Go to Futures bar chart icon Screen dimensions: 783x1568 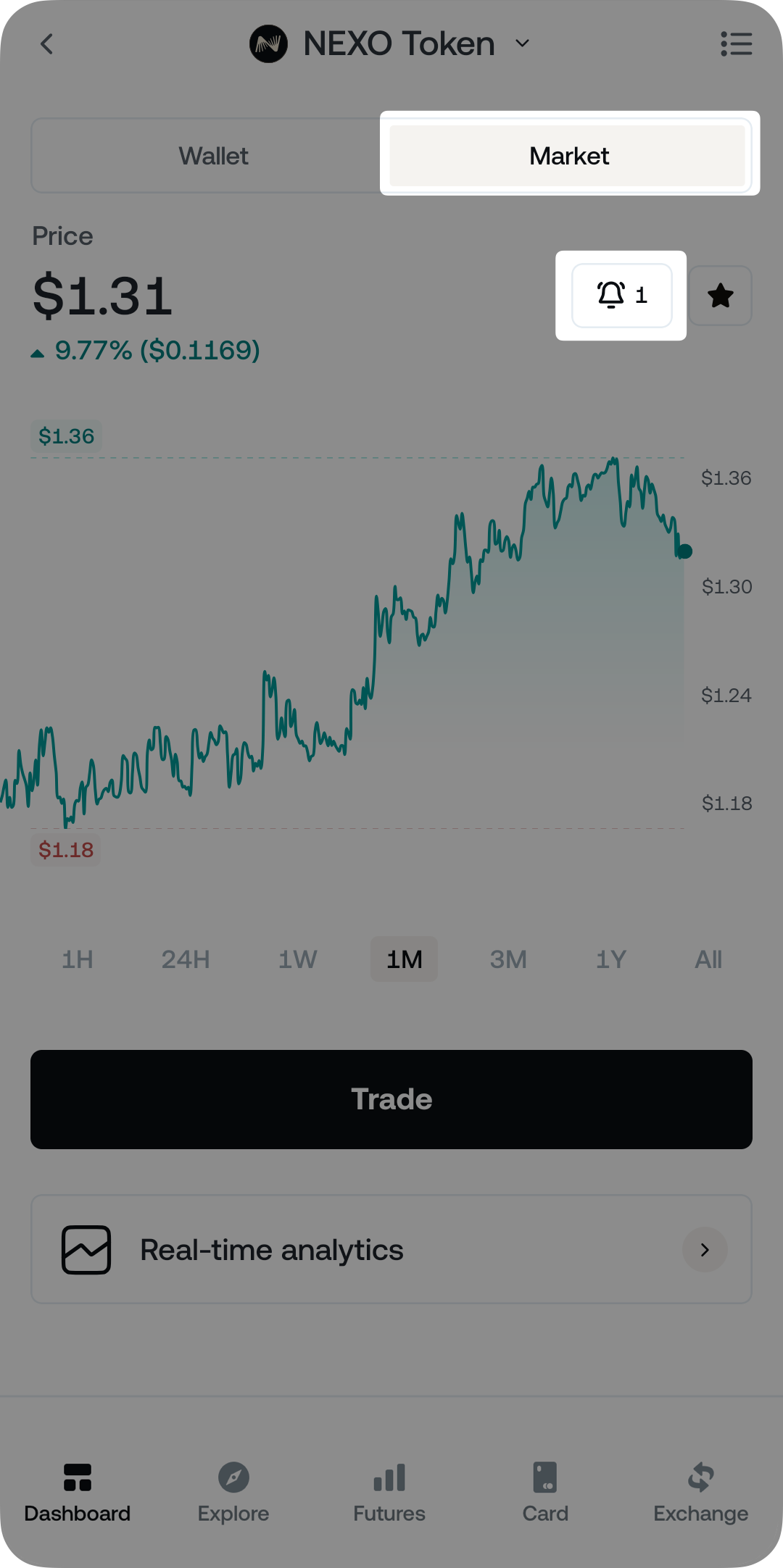[x=389, y=1477]
